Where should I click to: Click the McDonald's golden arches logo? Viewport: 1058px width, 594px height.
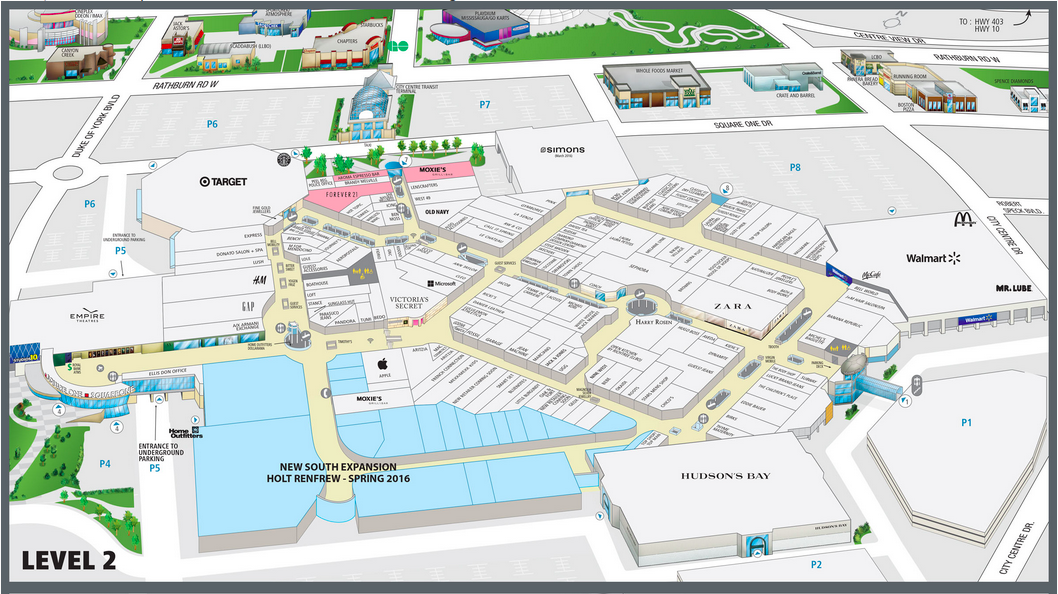click(x=965, y=219)
